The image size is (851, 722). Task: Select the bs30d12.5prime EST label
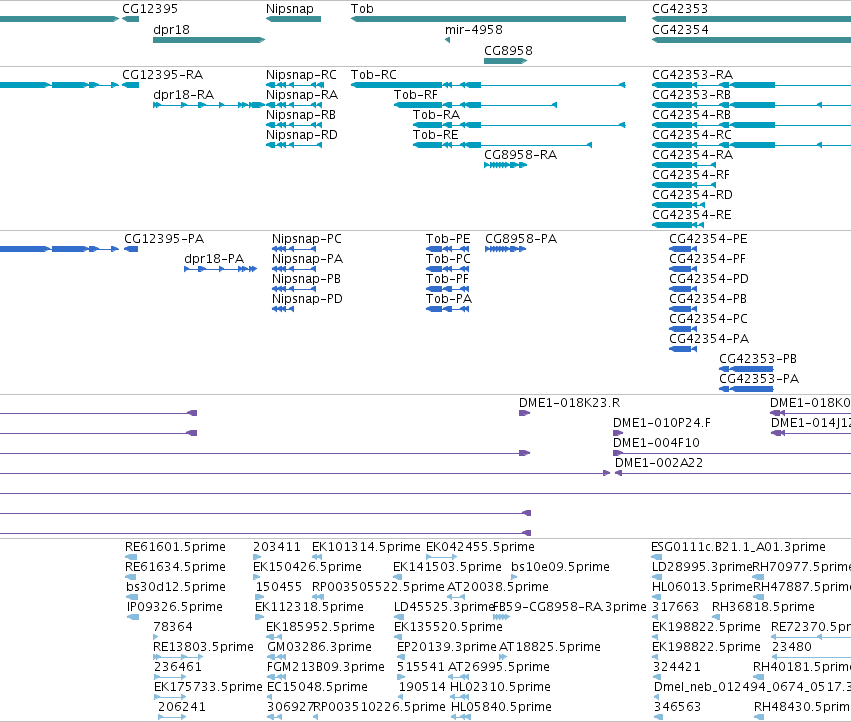[x=176, y=587]
